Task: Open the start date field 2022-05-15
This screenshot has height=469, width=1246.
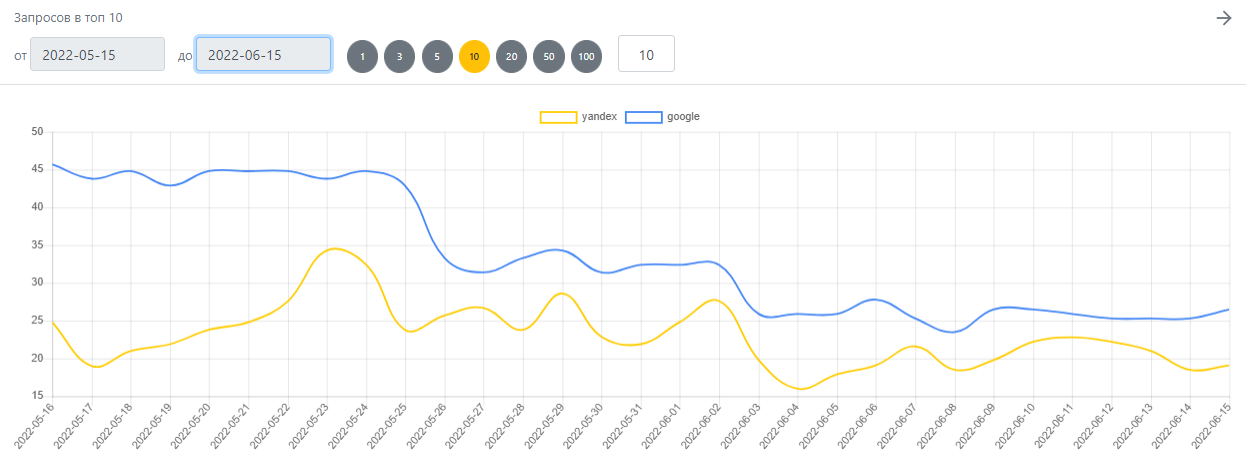Action: pos(97,55)
